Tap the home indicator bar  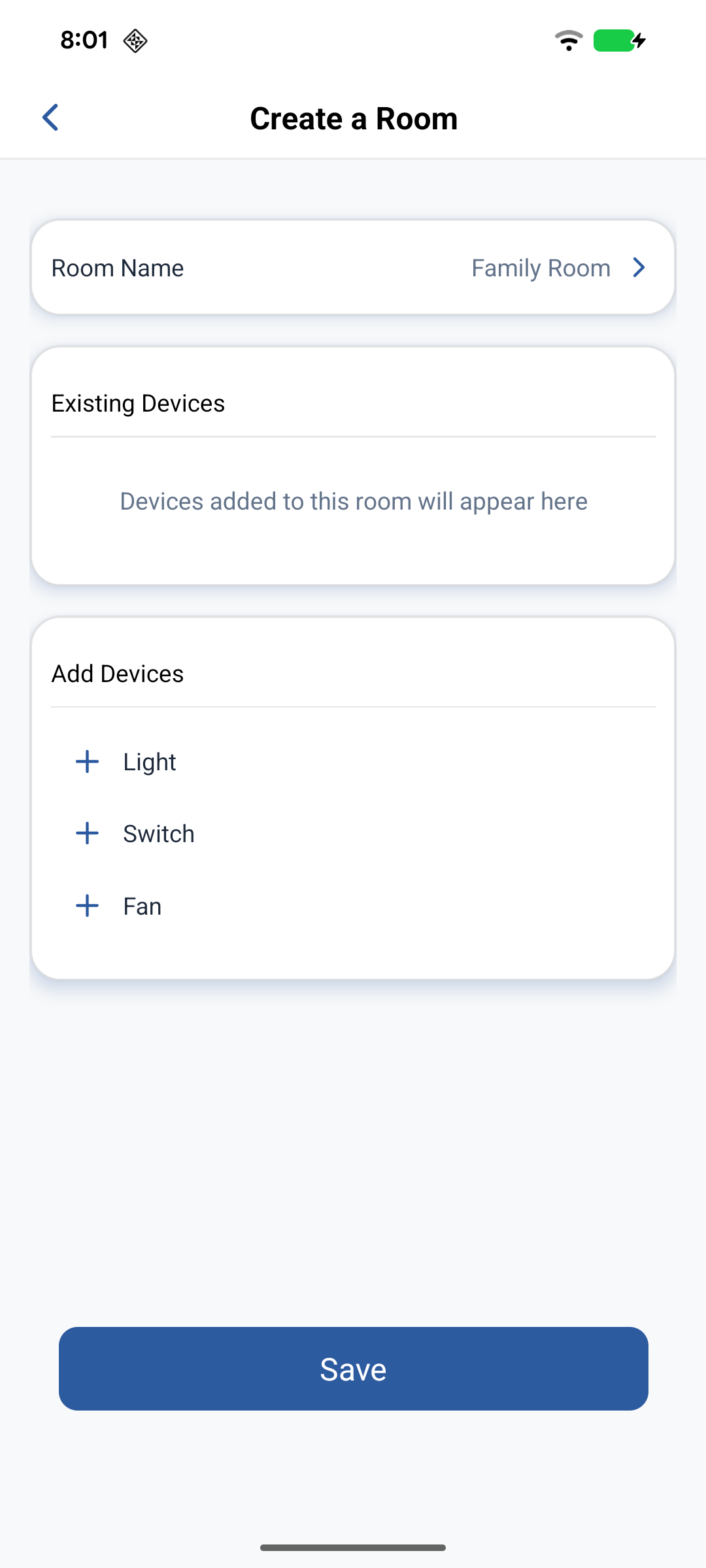[x=353, y=1548]
